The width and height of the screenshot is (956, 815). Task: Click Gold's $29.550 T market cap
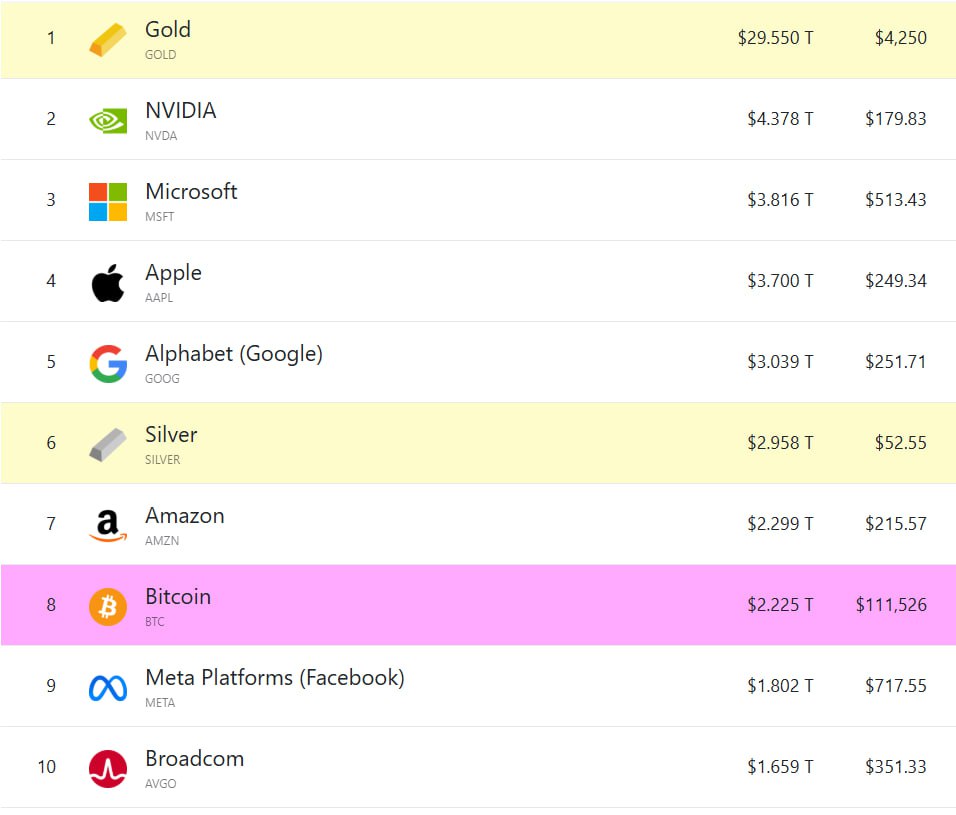pos(775,39)
